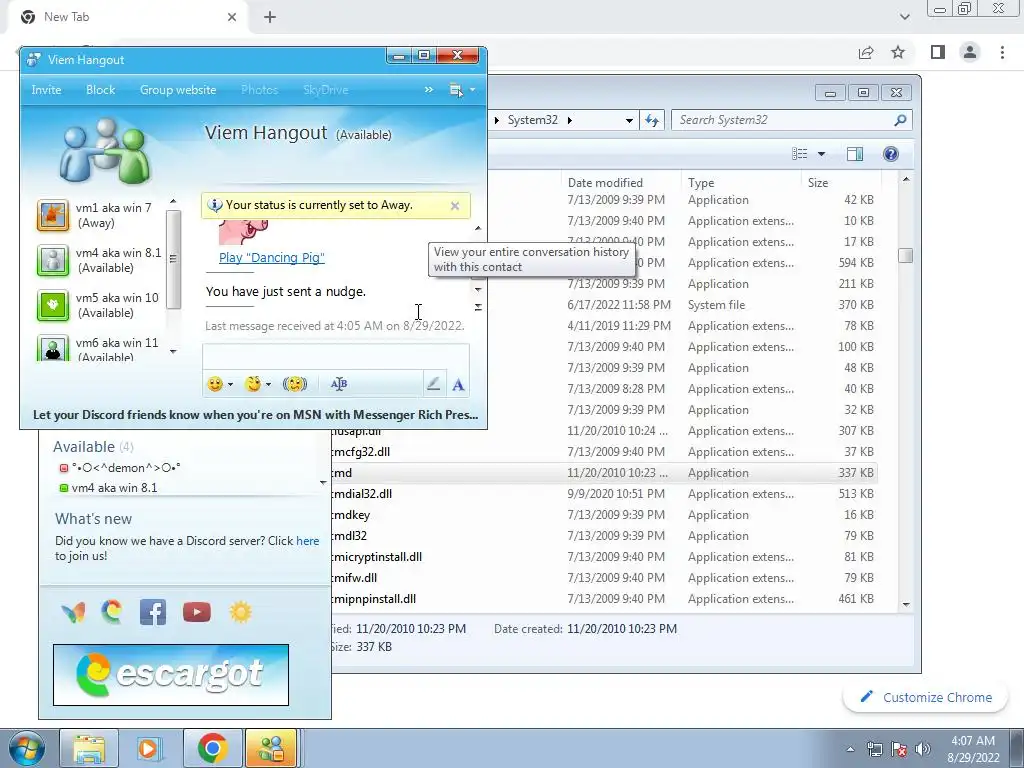Open Windows Media Player taskbar icon

pyautogui.click(x=149, y=748)
